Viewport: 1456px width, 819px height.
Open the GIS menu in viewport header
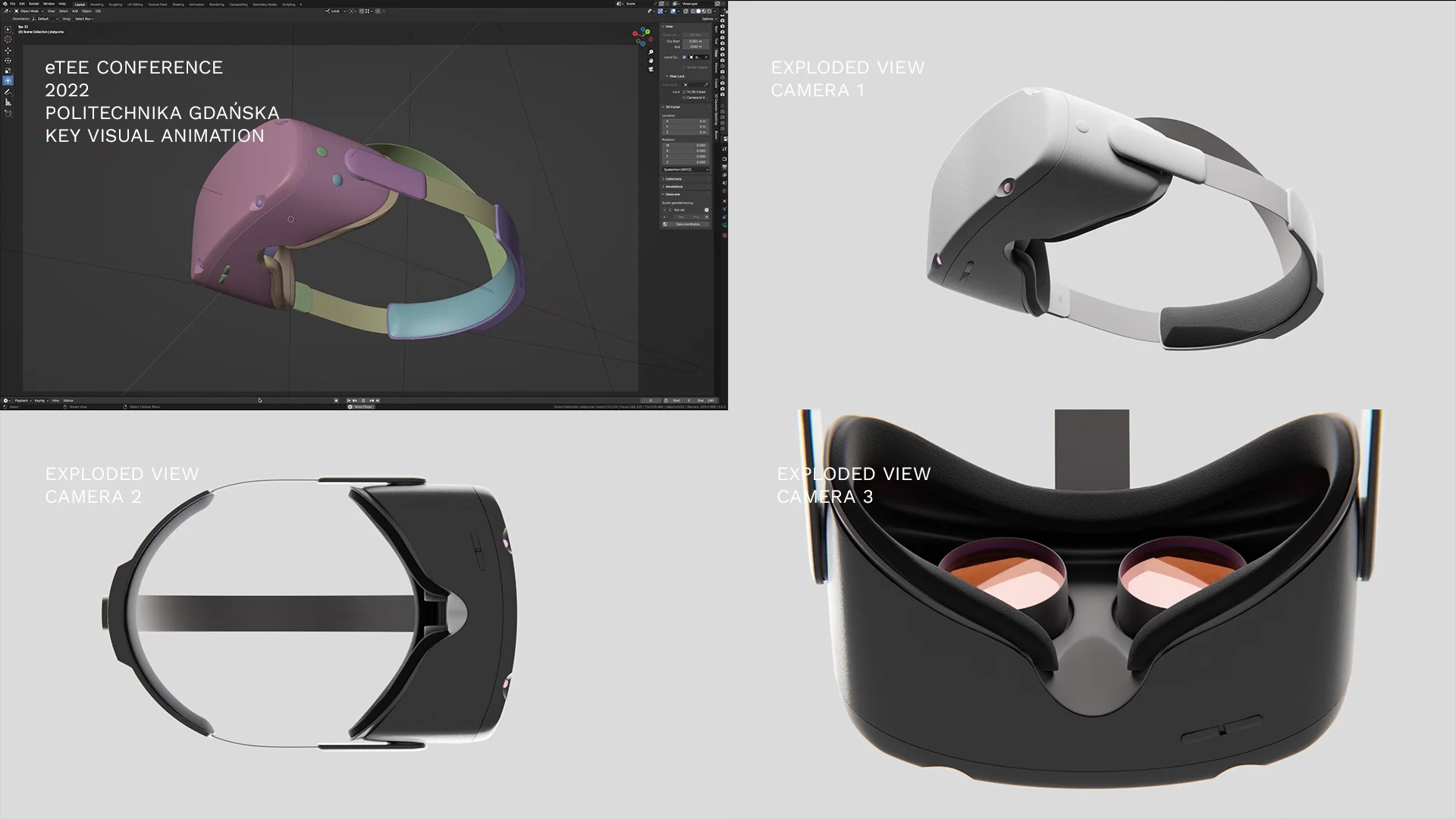pos(98,11)
